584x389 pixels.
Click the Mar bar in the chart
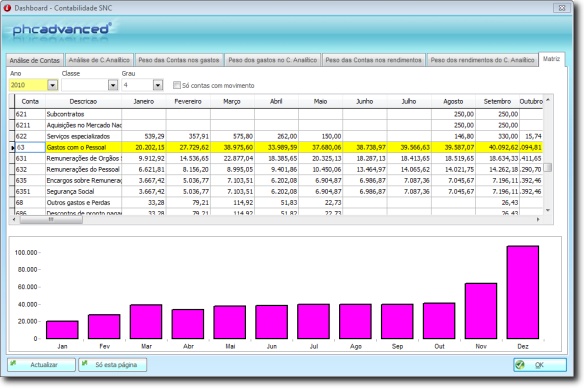[146, 322]
